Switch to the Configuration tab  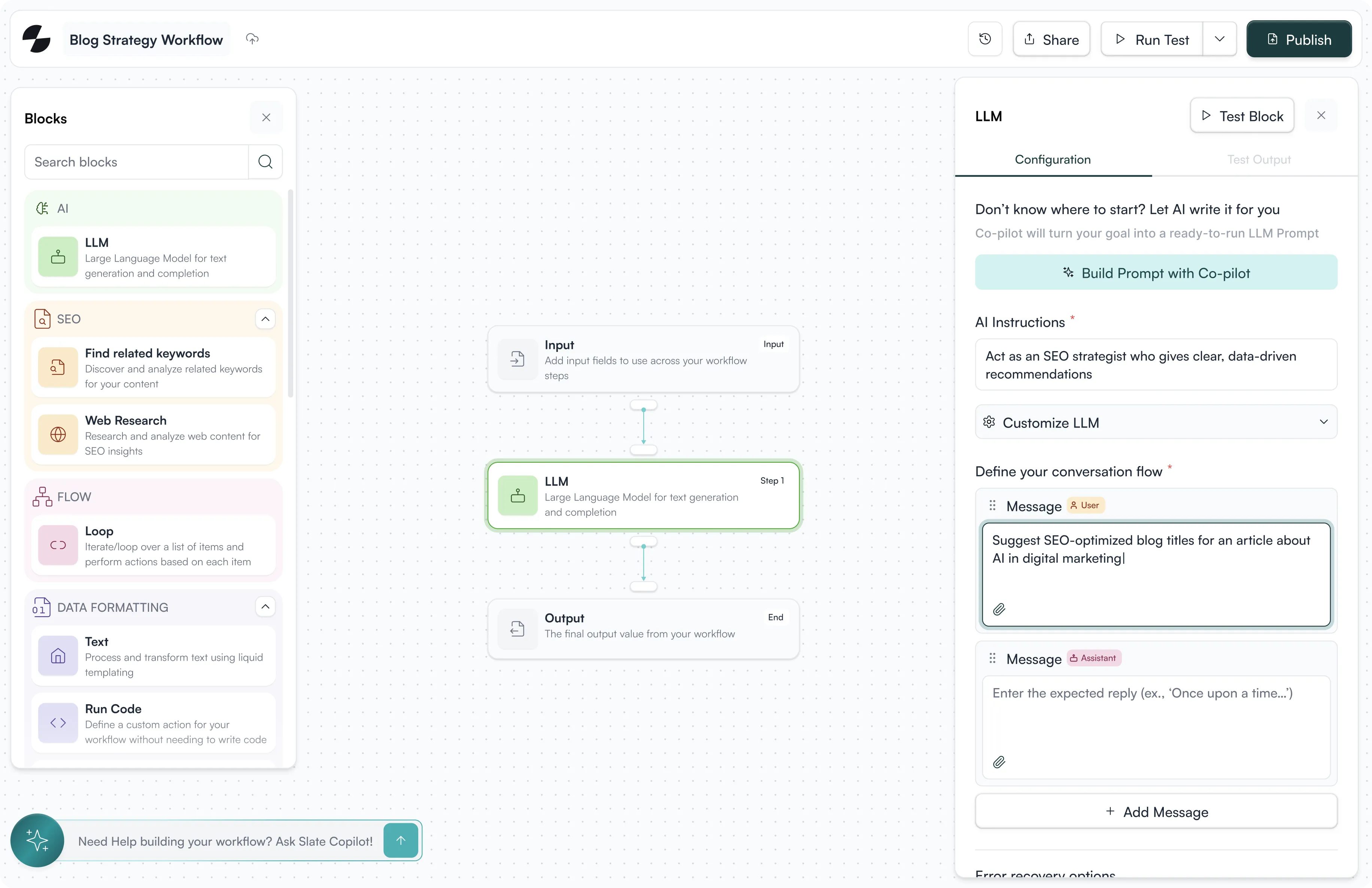pyautogui.click(x=1053, y=159)
